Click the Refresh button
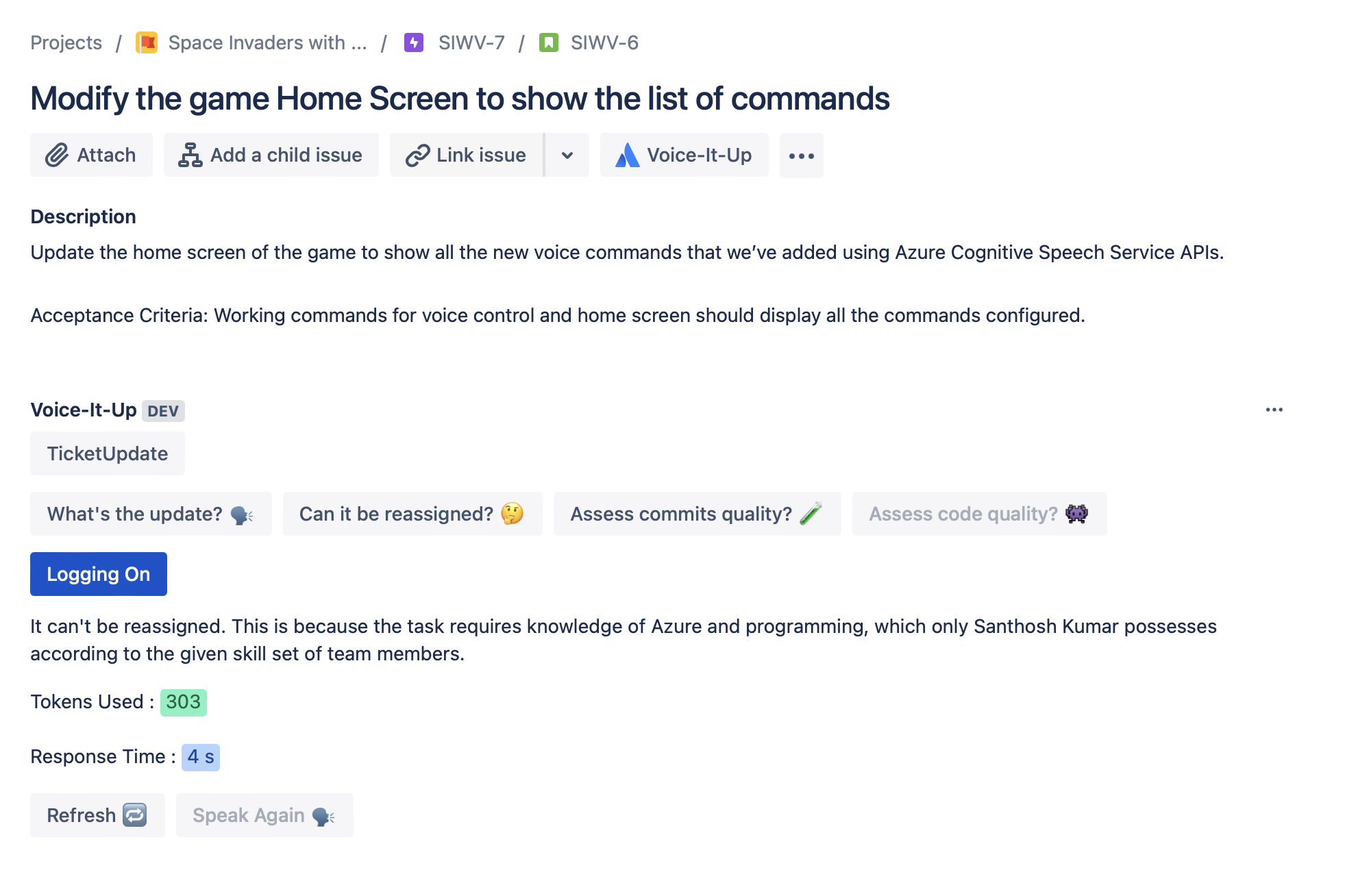 (x=97, y=815)
